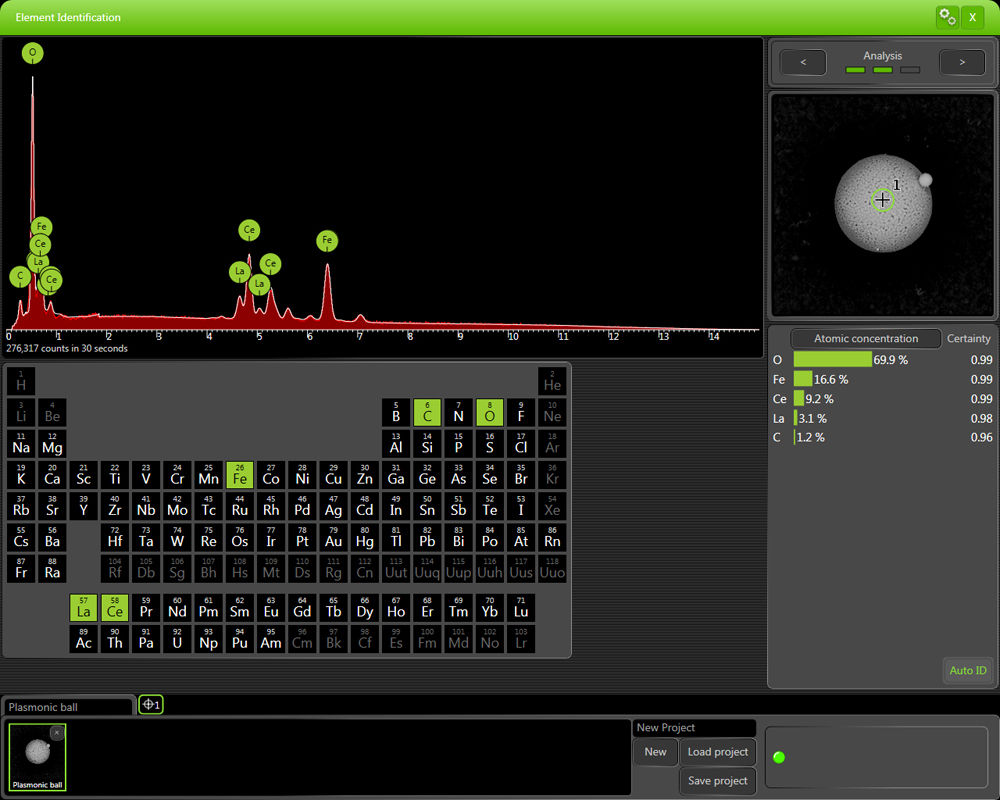
Task: Run Auto ID element detection
Action: pyautogui.click(x=967, y=670)
